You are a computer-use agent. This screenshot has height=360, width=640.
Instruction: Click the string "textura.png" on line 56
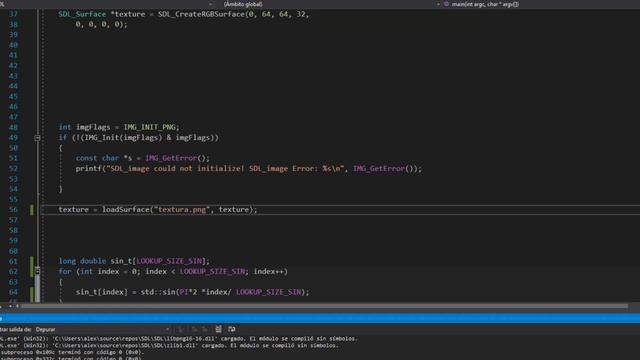point(182,210)
